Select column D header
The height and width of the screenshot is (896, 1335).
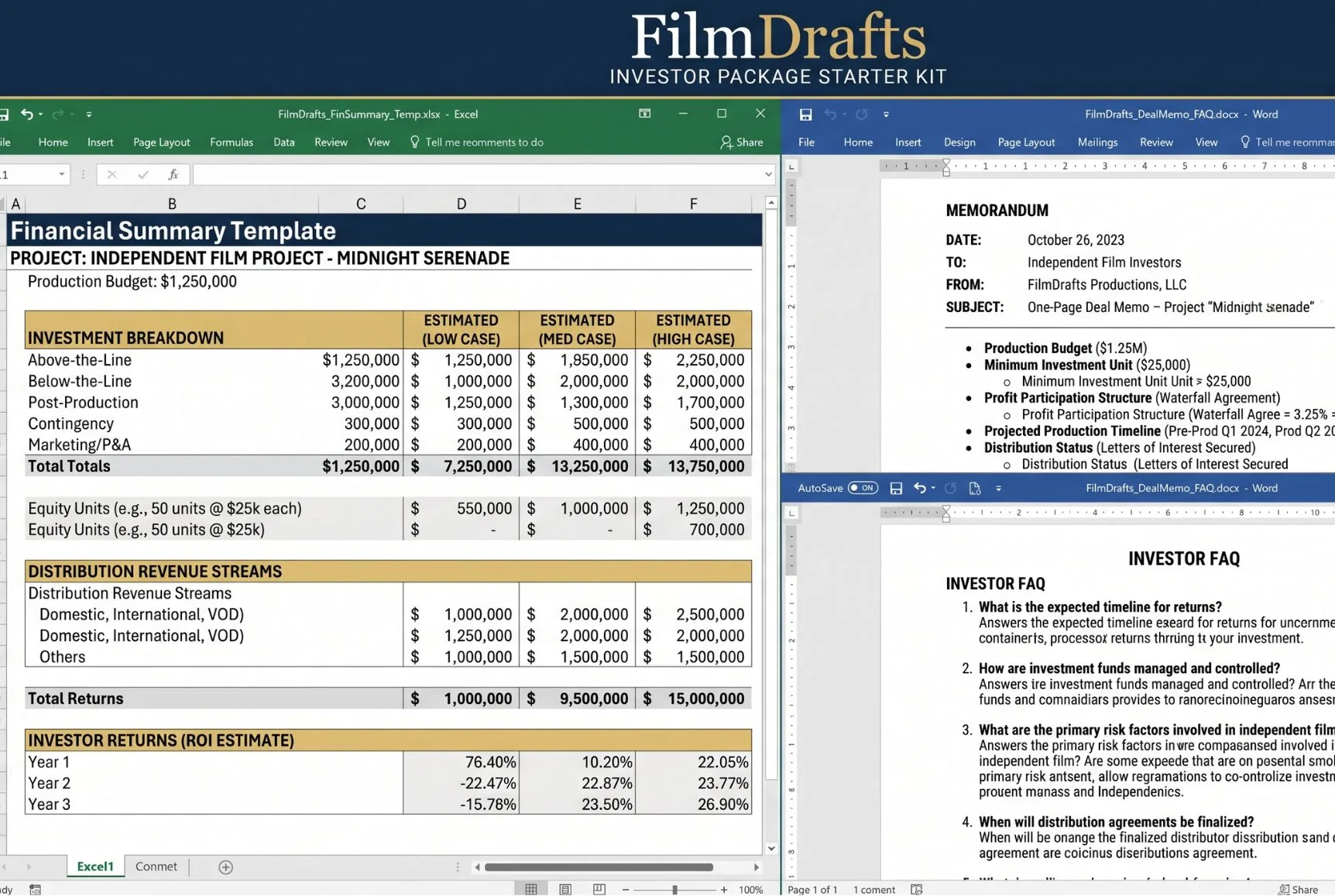pos(462,204)
